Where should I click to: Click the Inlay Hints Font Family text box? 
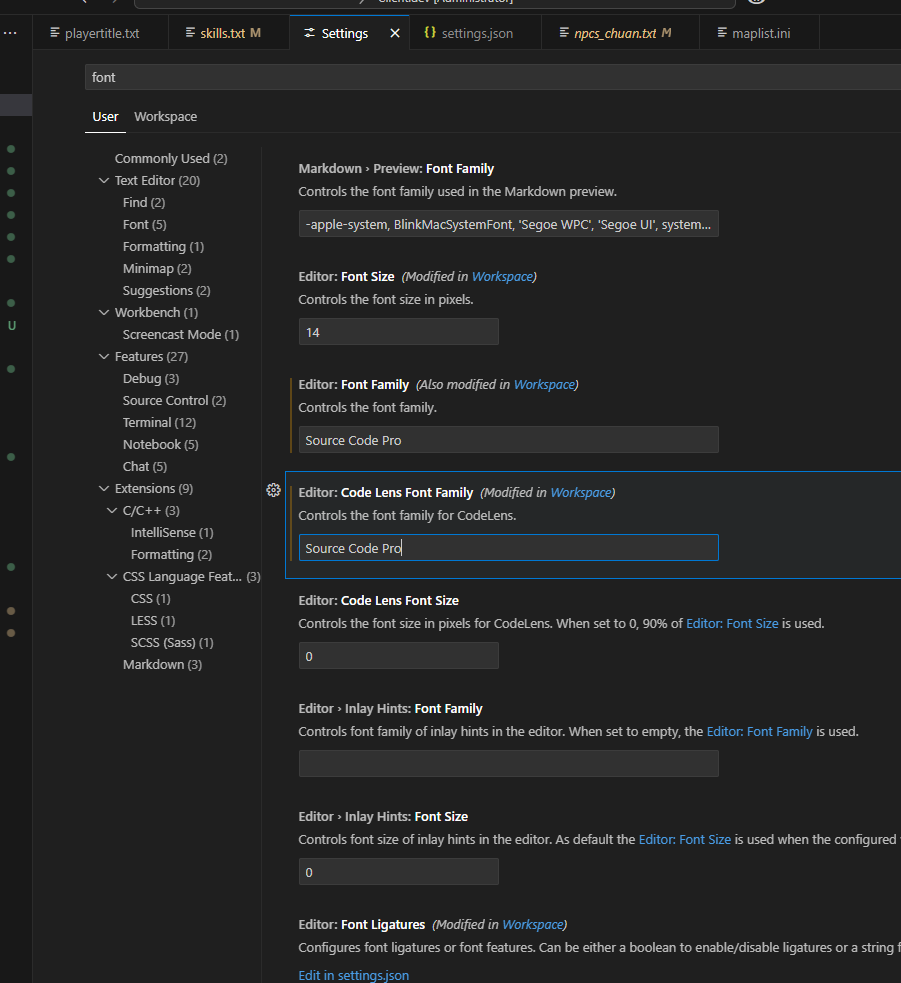click(508, 764)
